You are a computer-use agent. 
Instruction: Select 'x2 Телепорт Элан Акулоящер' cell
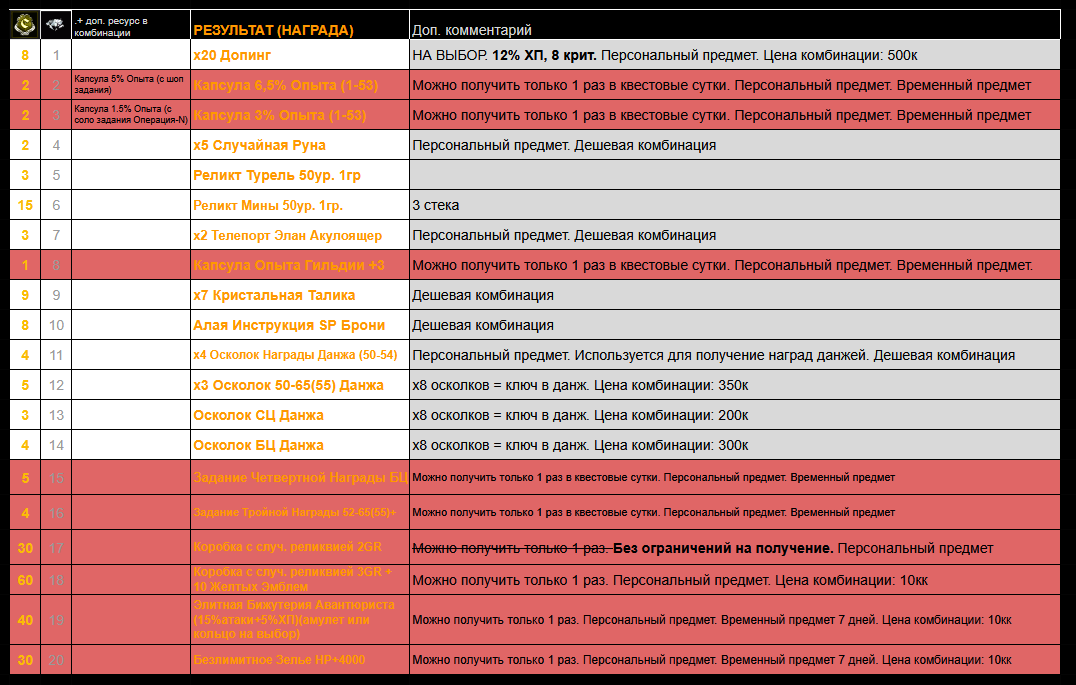288,235
